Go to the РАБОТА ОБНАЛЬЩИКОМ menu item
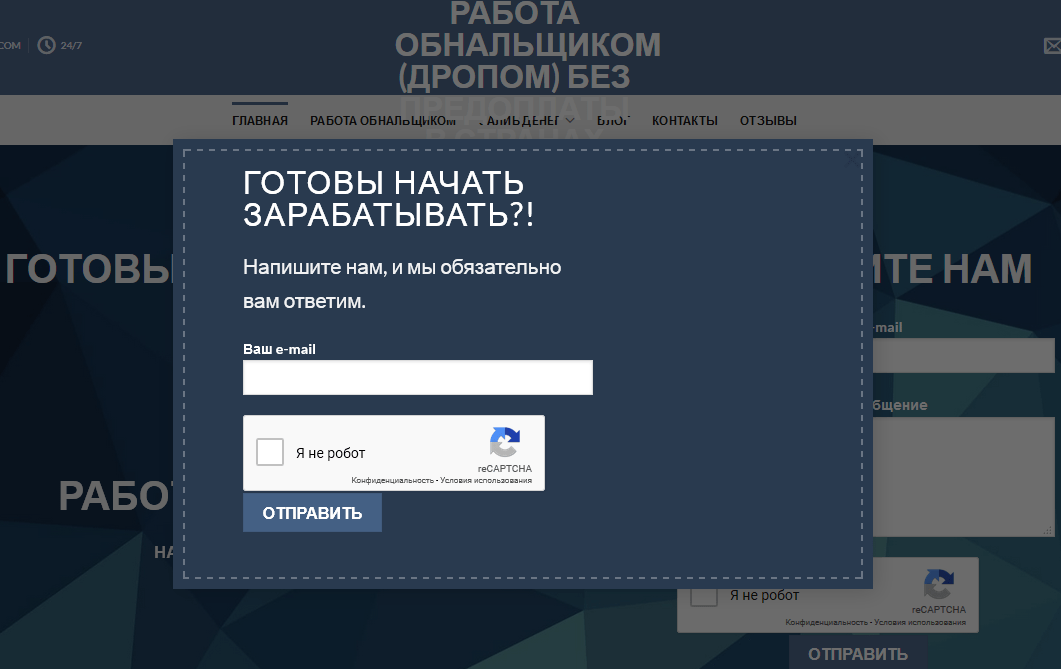Image resolution: width=1061 pixels, height=669 pixels. tap(382, 121)
